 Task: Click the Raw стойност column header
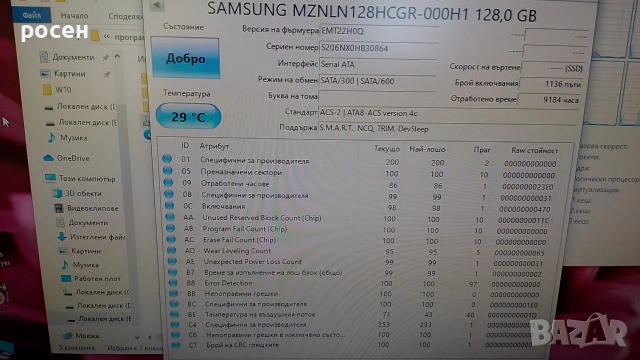click(x=534, y=150)
